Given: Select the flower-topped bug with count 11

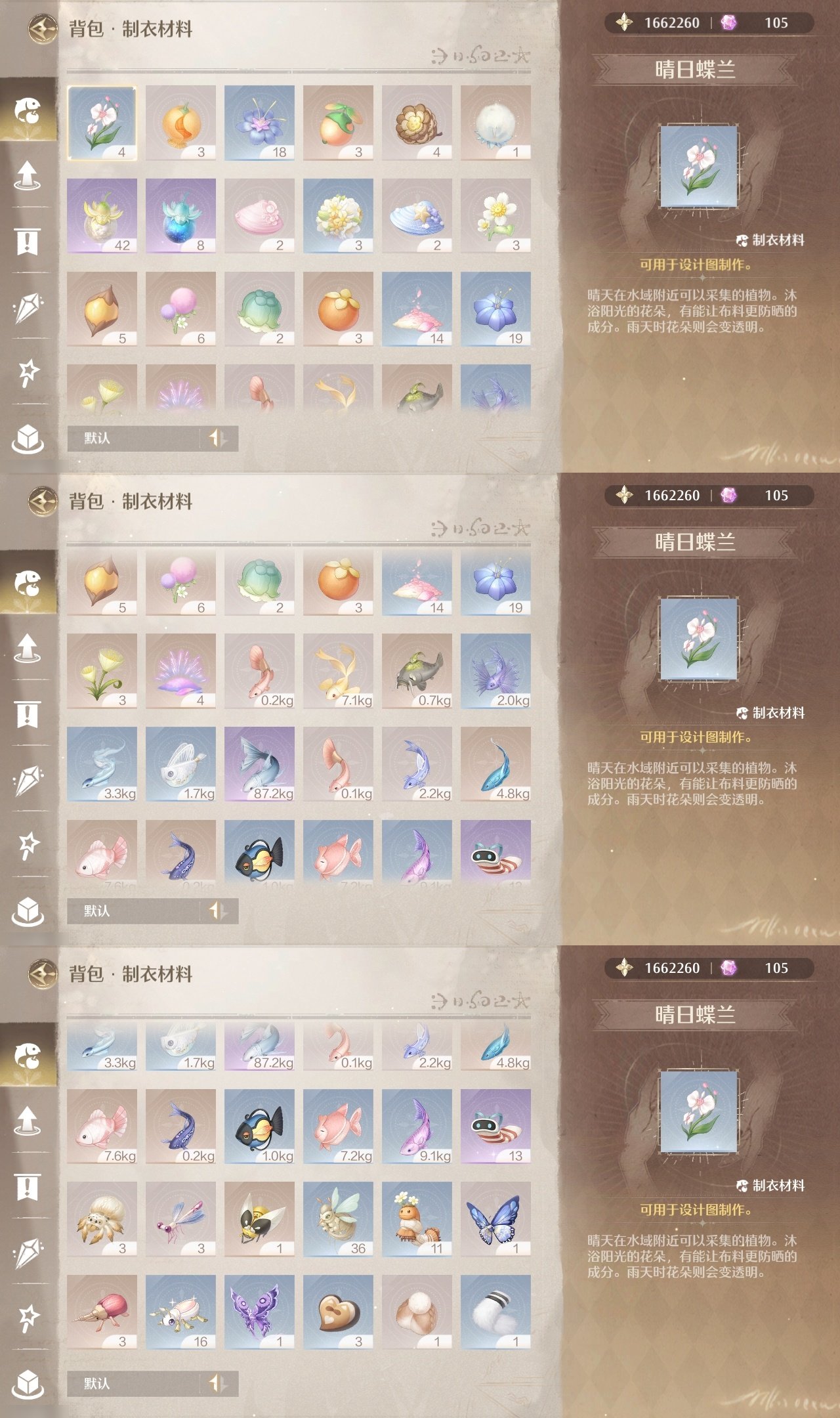Looking at the screenshot, I should [x=417, y=1220].
